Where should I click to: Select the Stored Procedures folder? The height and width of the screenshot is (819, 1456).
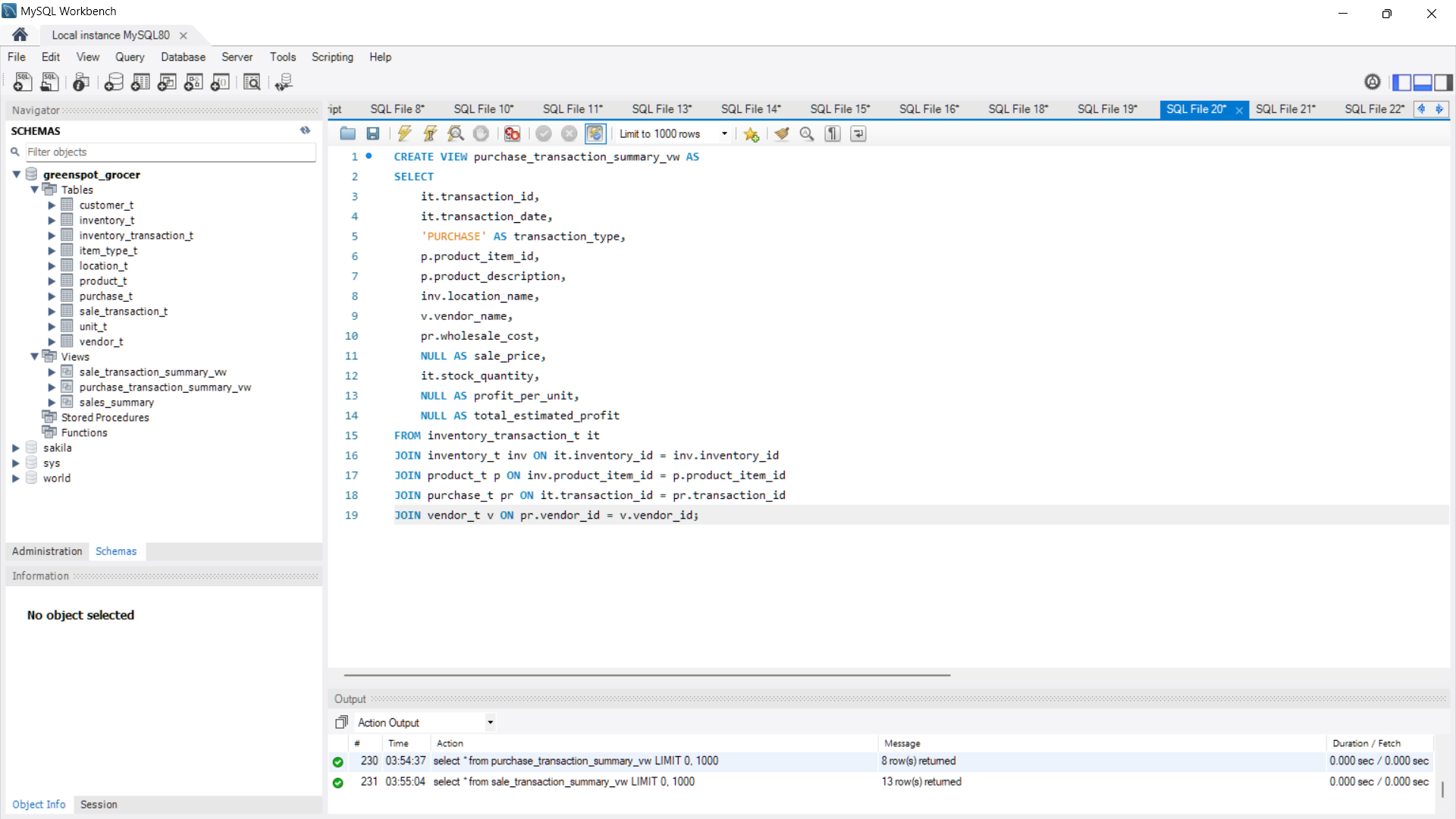coord(105,417)
